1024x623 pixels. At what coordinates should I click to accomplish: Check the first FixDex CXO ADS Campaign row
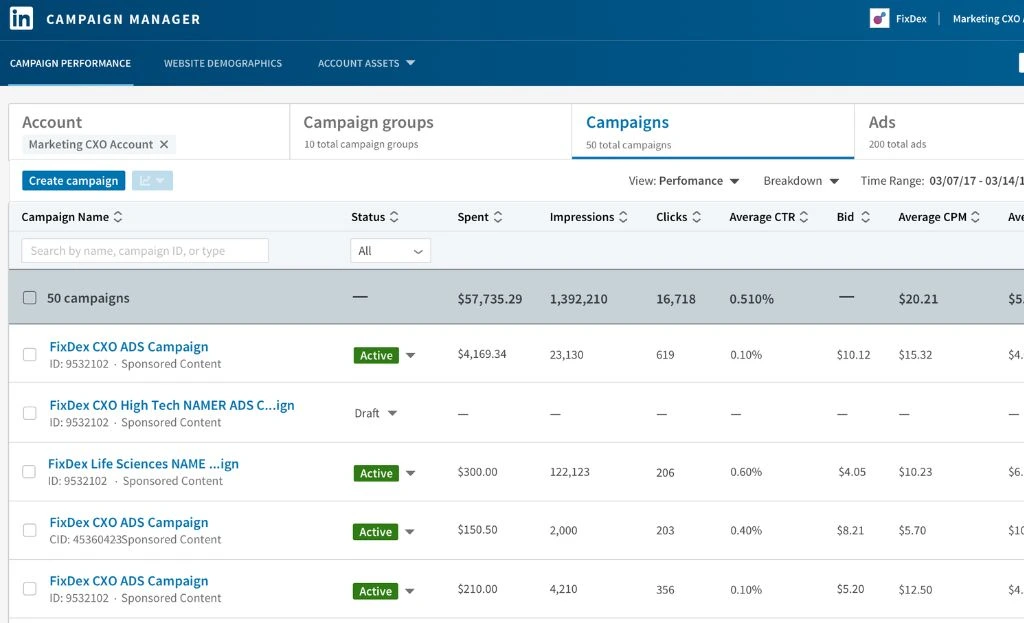point(29,355)
